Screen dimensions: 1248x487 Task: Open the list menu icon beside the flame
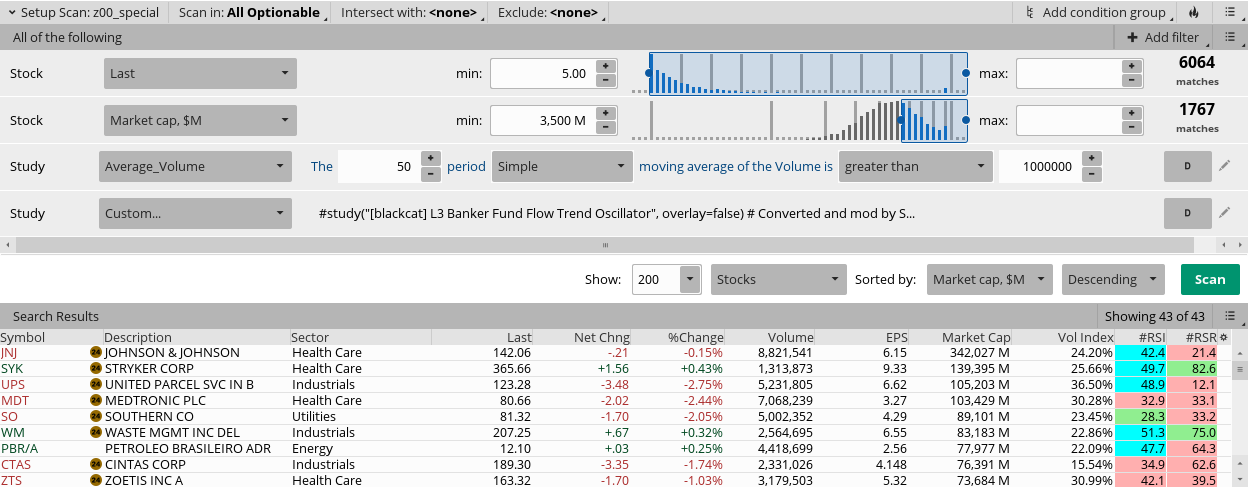1230,12
